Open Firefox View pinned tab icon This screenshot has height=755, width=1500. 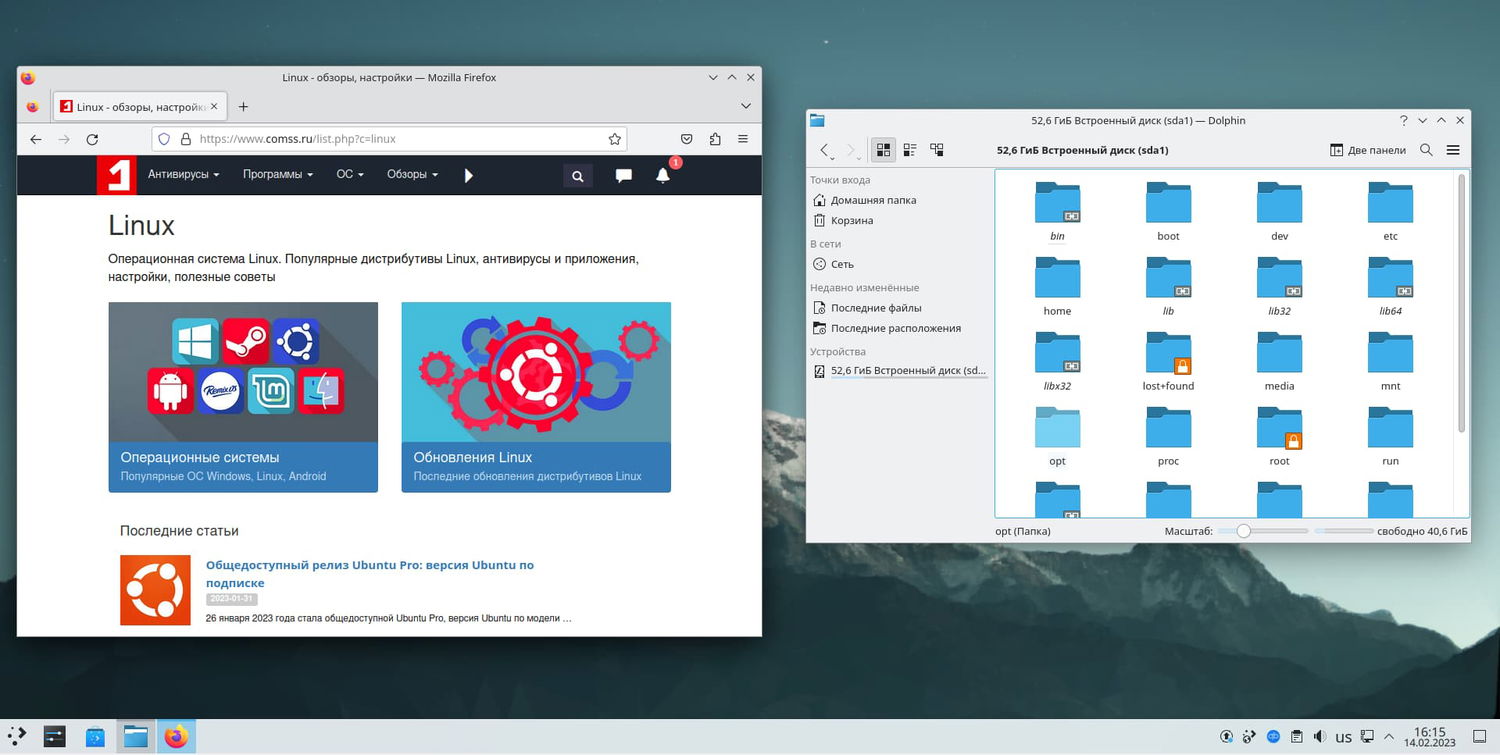(32, 106)
